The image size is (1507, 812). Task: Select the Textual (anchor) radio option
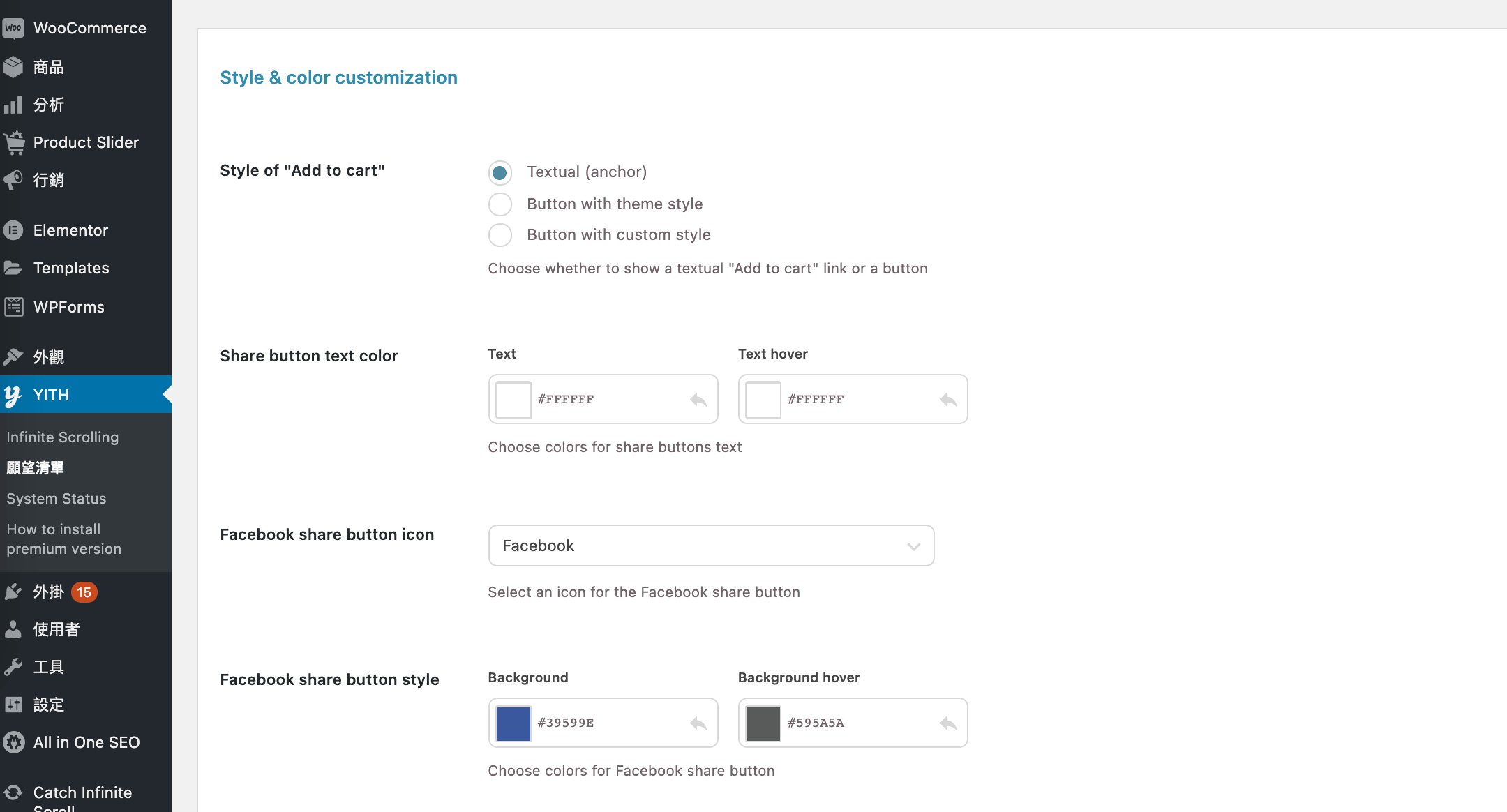click(500, 172)
